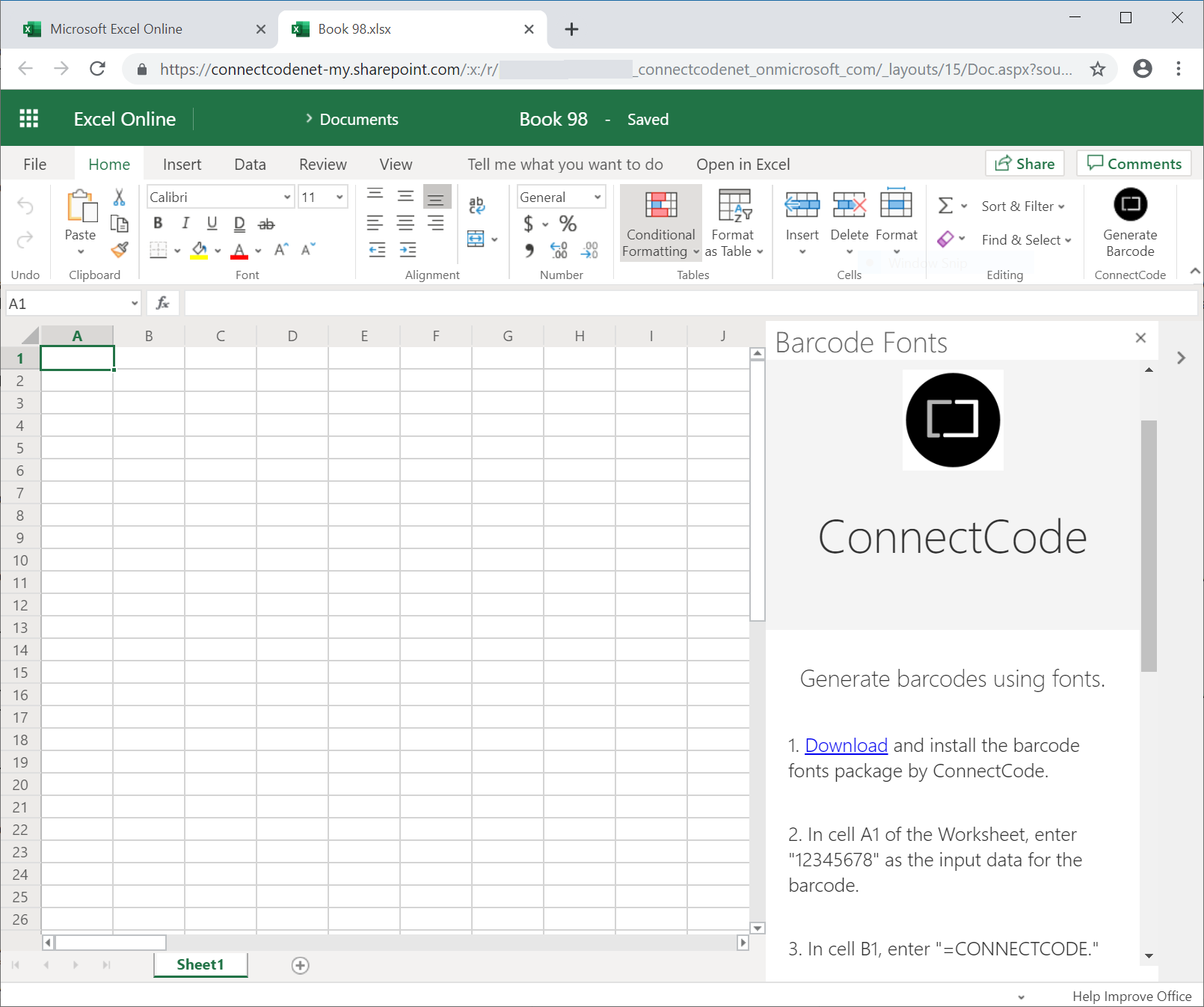Set Top Align vertical alignment
Viewport: 1204px width, 1007px height.
click(375, 196)
